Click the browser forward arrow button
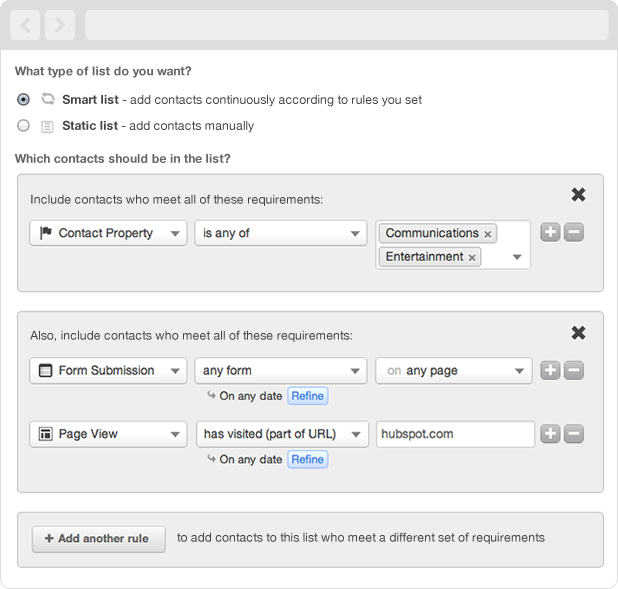618x589 pixels. (59, 25)
